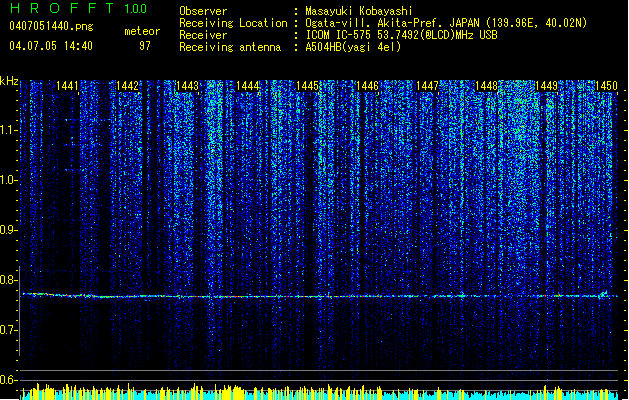This screenshot has width=629, height=400.
Task: Click the 1441 time marker
Action: (67, 86)
